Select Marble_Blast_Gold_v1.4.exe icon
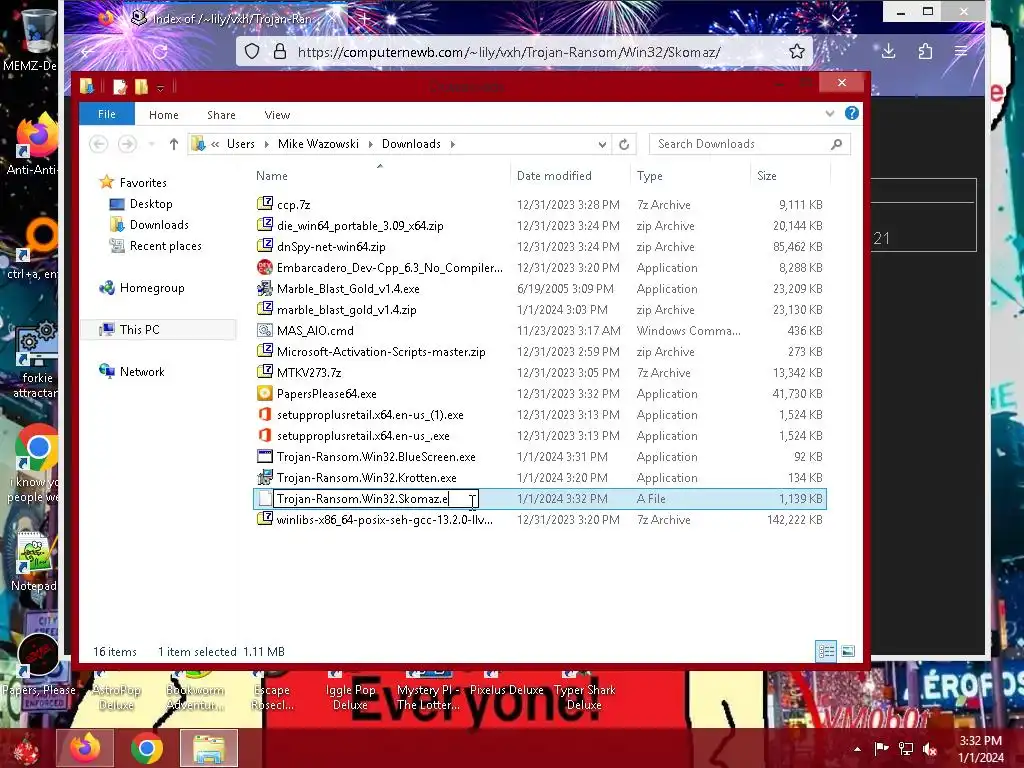The width and height of the screenshot is (1024, 768). pyautogui.click(x=264, y=288)
